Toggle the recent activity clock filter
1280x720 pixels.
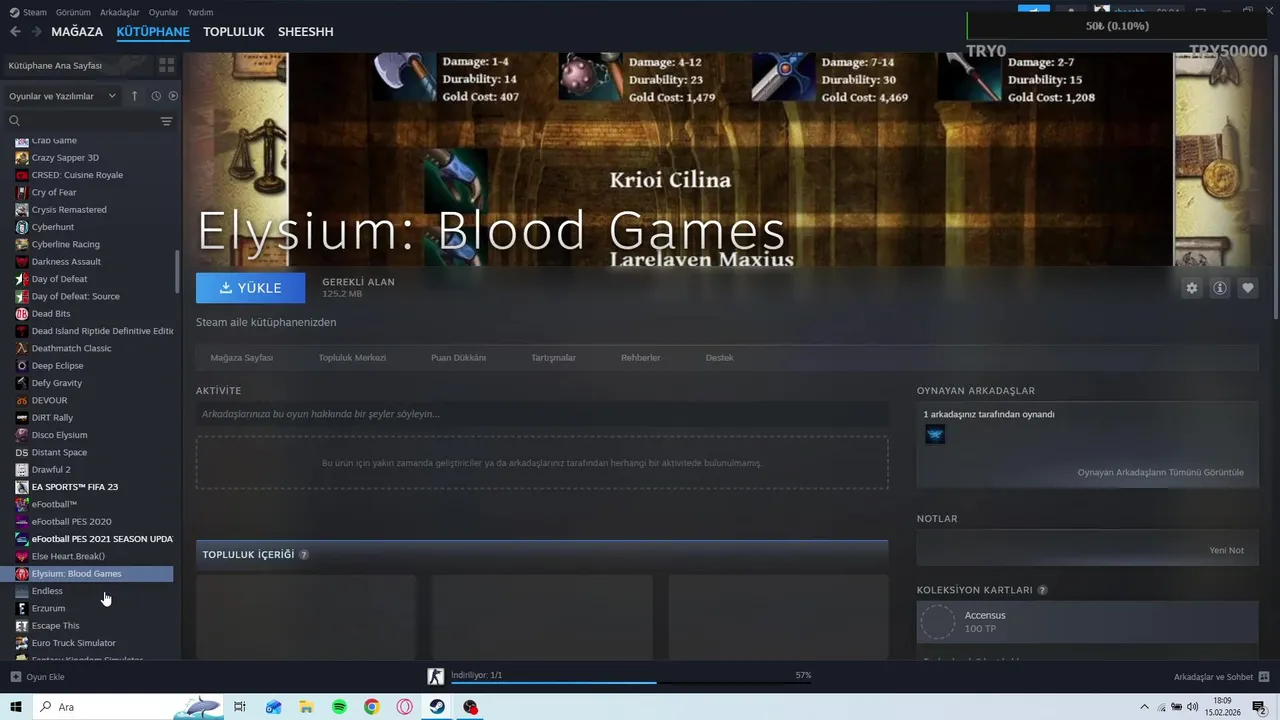pos(156,96)
